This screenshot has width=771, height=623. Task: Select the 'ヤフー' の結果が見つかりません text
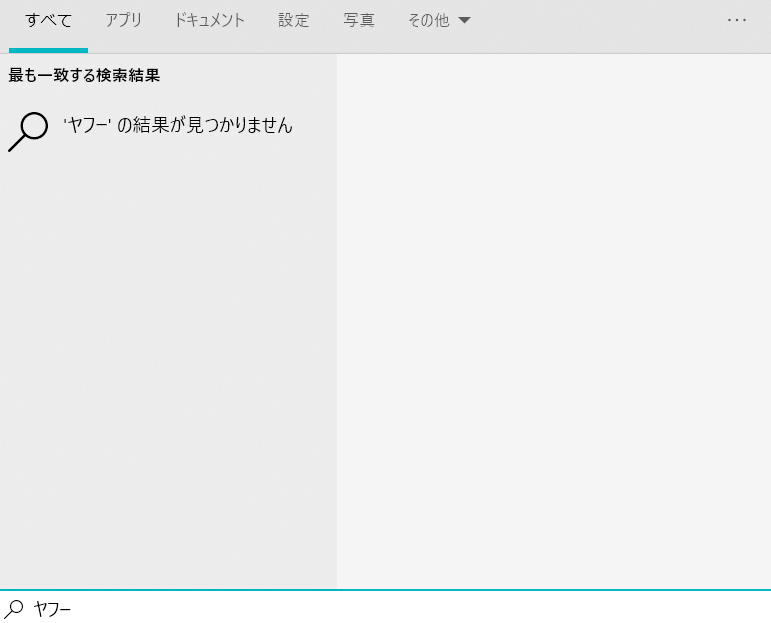[x=178, y=125]
